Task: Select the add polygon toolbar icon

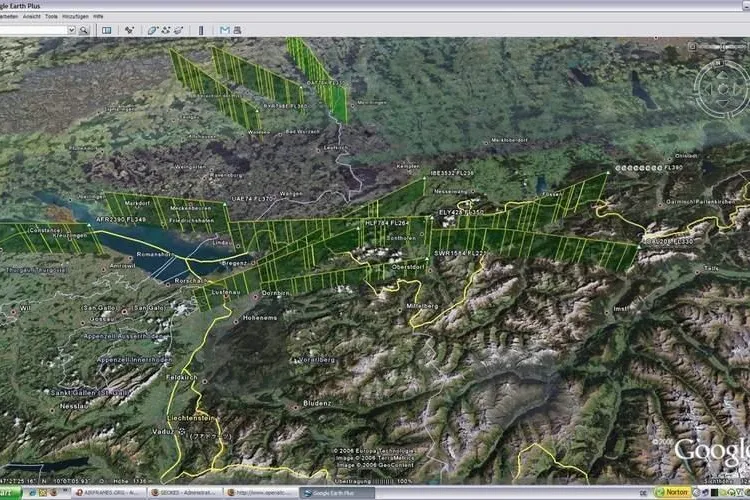Action: (153, 30)
